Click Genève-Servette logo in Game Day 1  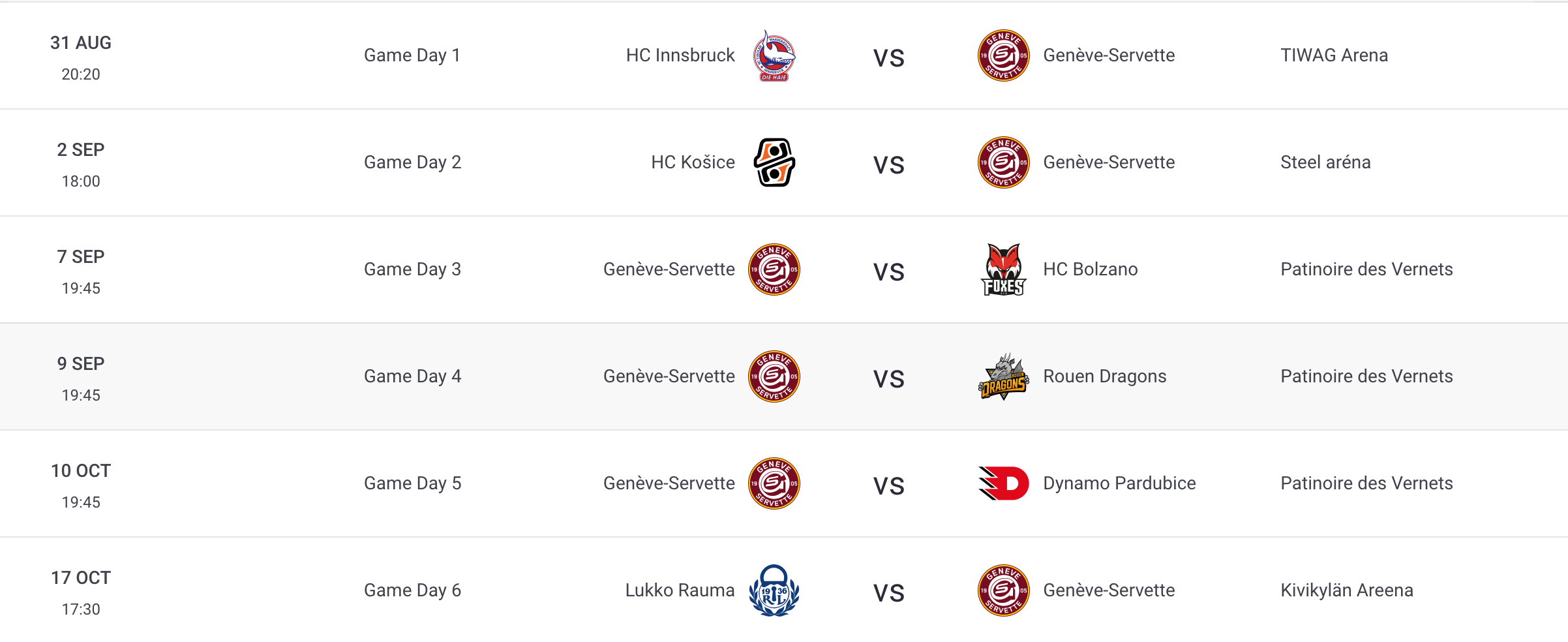pyautogui.click(x=1003, y=55)
